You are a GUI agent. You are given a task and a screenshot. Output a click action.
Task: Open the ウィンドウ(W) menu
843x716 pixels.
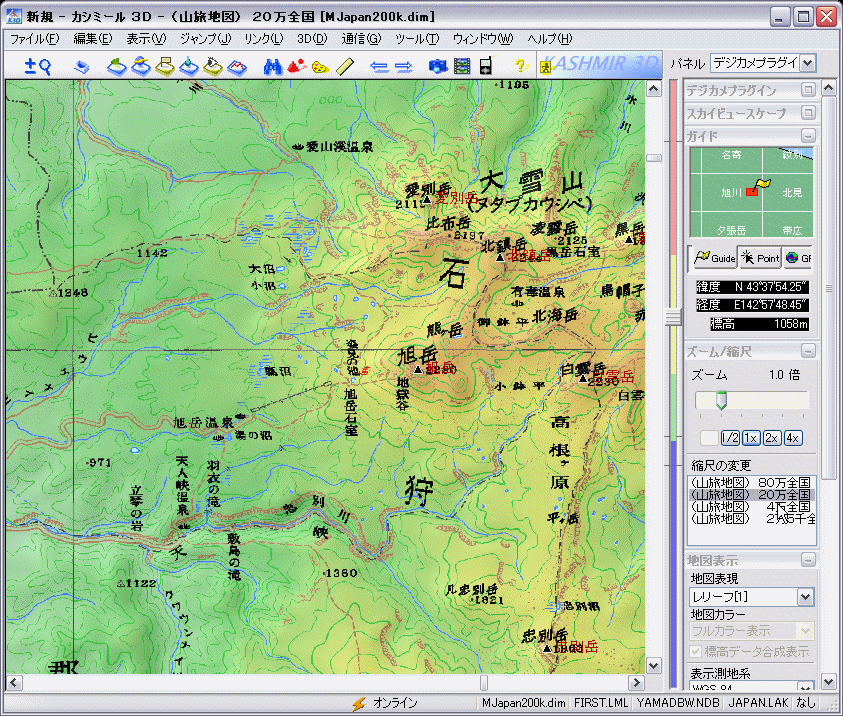[483, 39]
